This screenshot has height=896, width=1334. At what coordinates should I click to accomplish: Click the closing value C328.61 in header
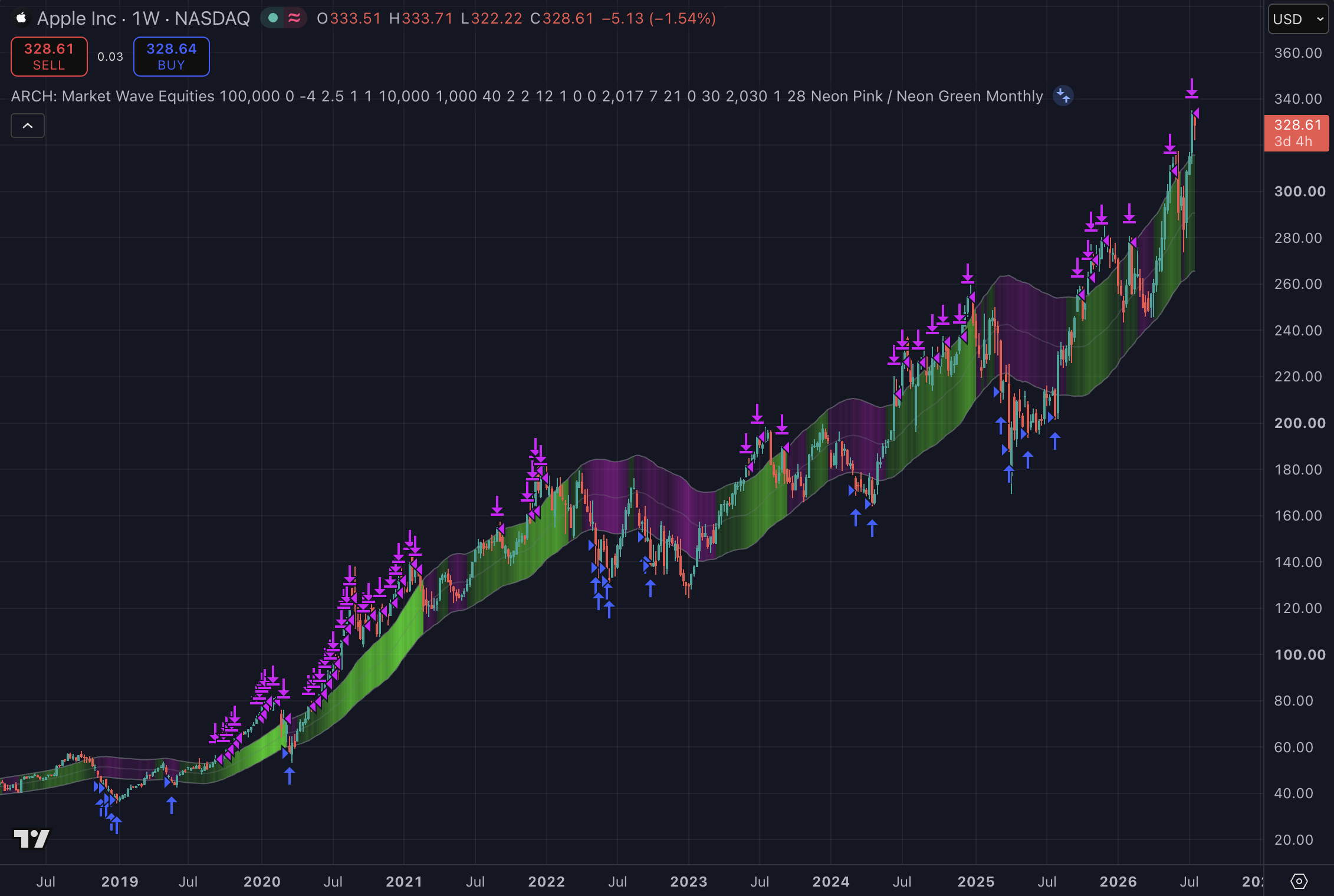[x=562, y=18]
